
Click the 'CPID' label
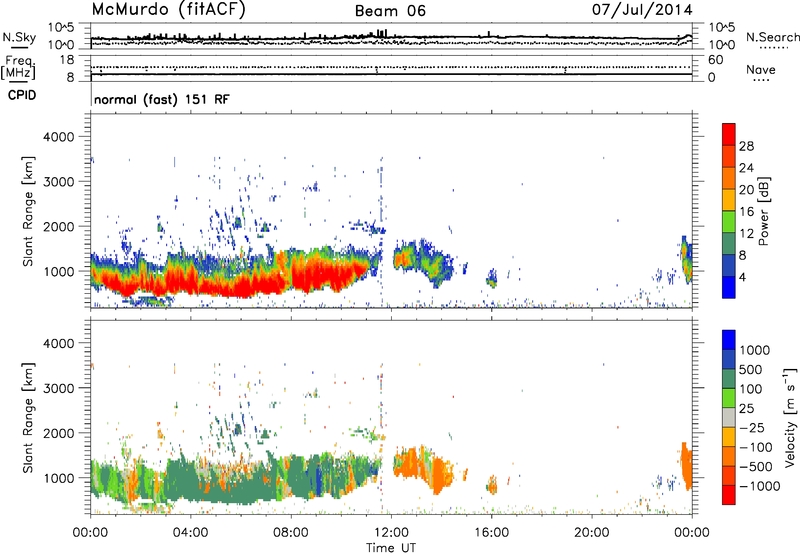click(x=22, y=95)
